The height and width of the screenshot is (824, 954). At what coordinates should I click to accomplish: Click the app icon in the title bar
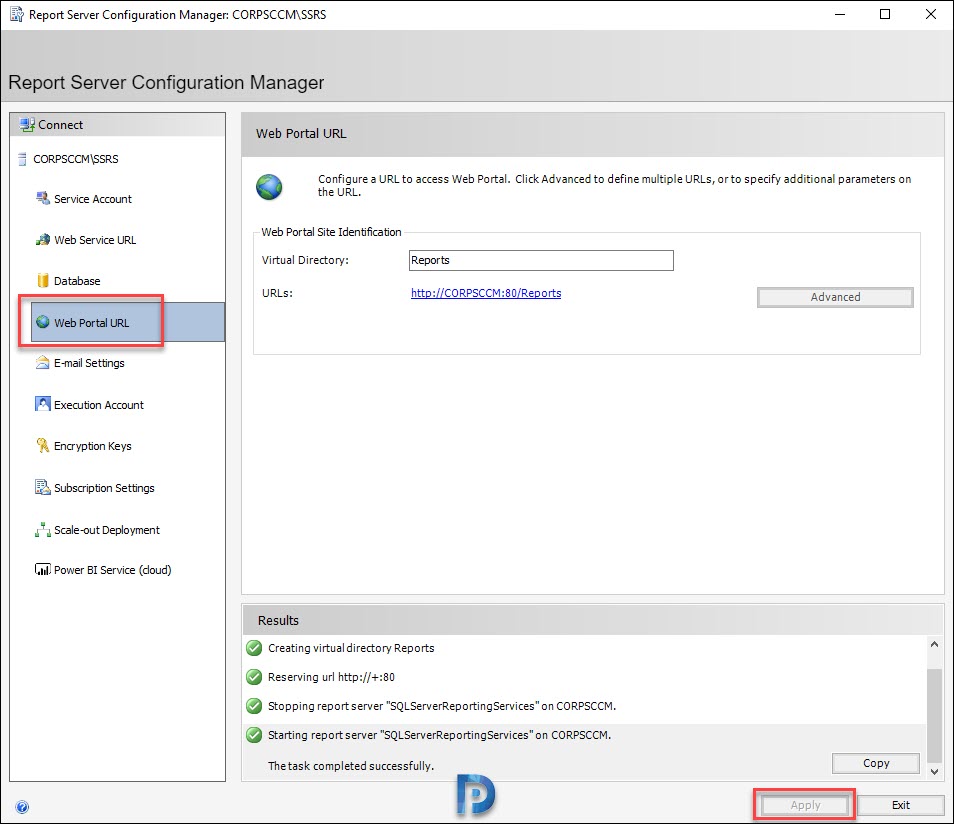pyautogui.click(x=17, y=14)
